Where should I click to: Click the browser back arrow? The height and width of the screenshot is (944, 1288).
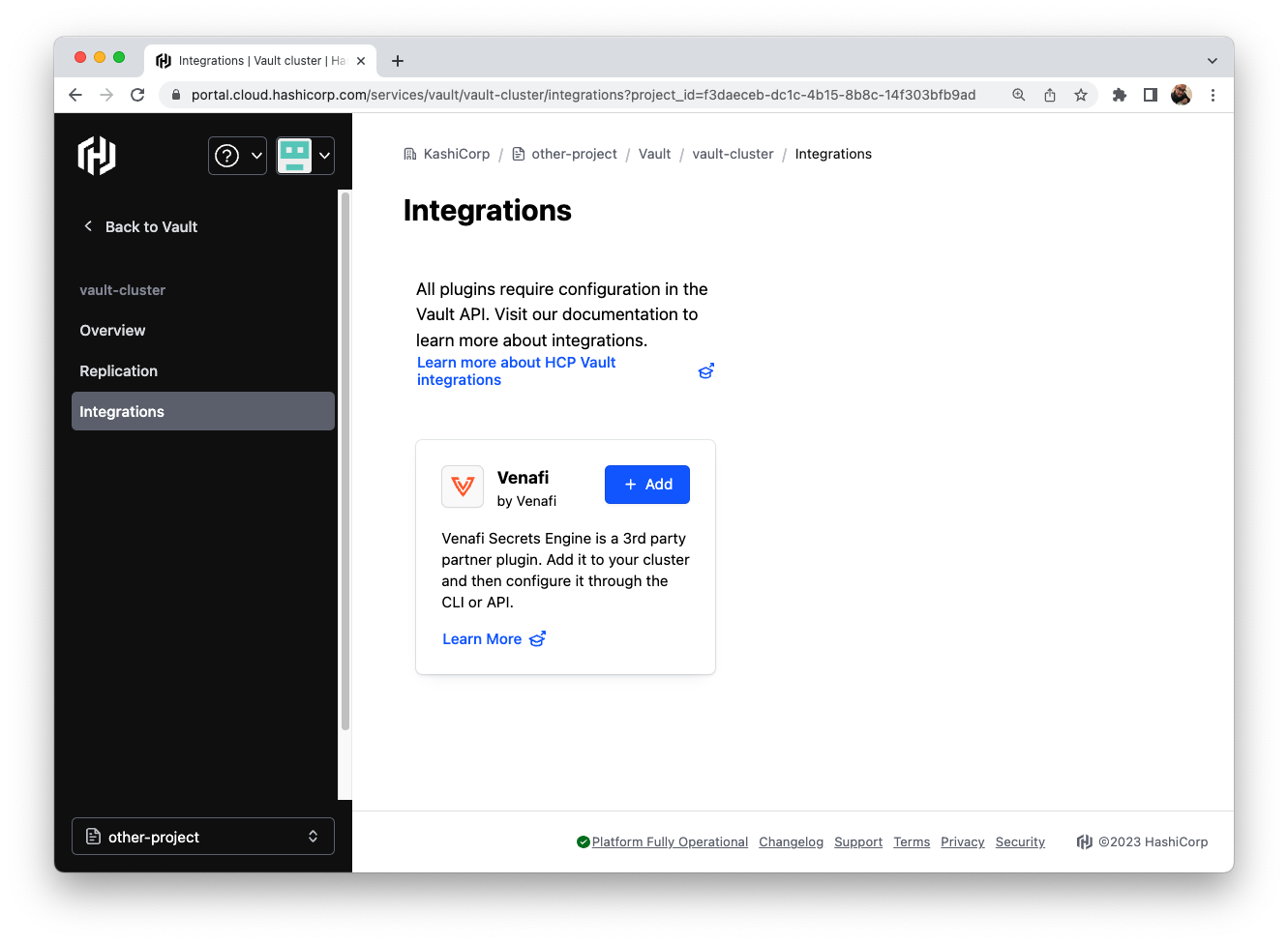click(x=75, y=95)
